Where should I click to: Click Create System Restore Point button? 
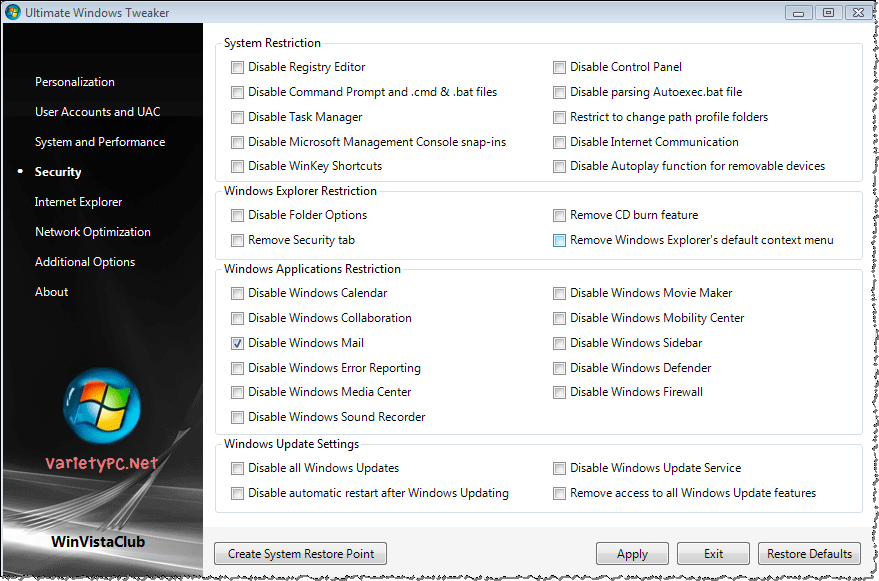pyautogui.click(x=300, y=554)
